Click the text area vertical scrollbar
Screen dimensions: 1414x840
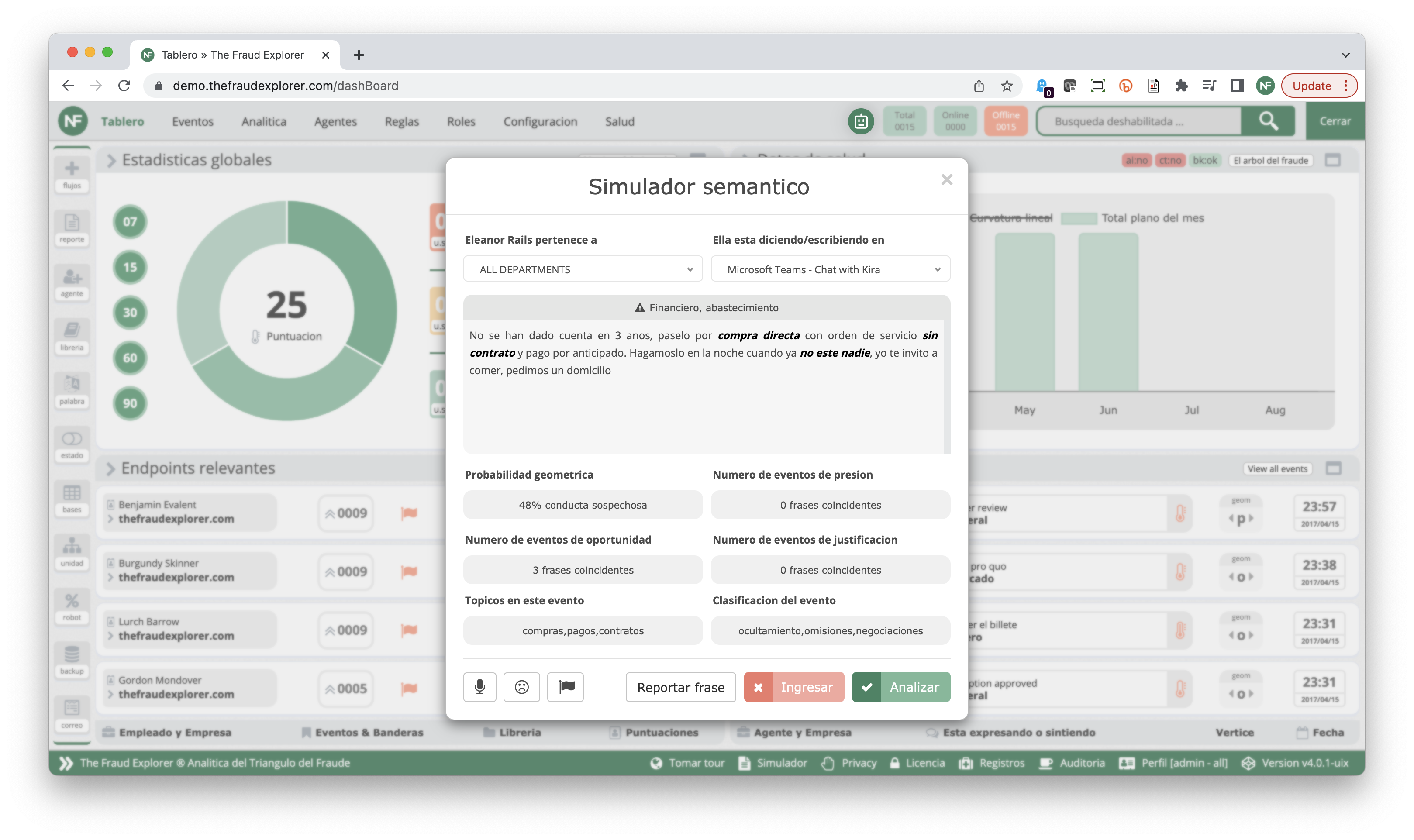pos(946,387)
